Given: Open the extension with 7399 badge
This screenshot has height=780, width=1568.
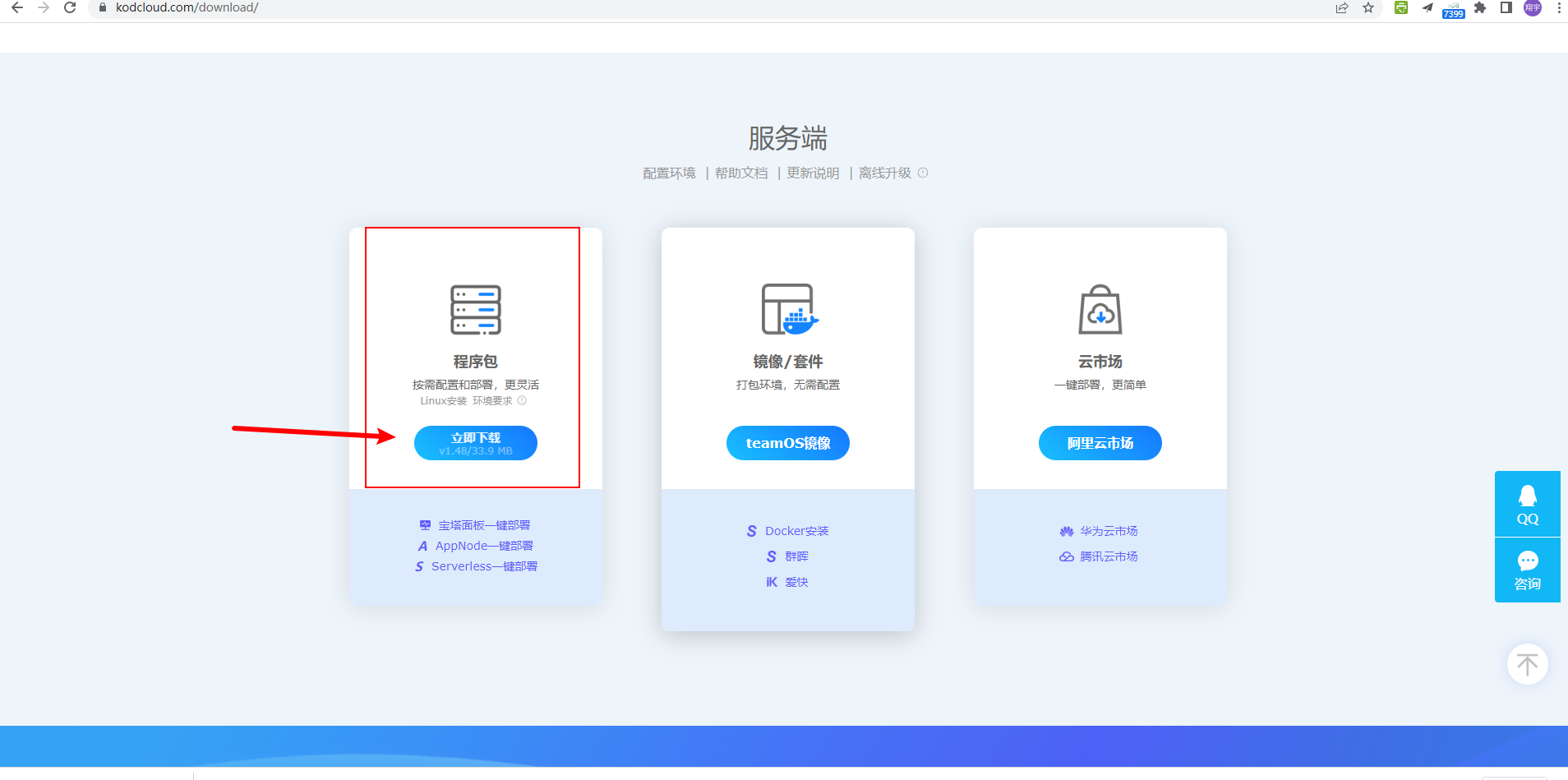Looking at the screenshot, I should click(x=1454, y=9).
